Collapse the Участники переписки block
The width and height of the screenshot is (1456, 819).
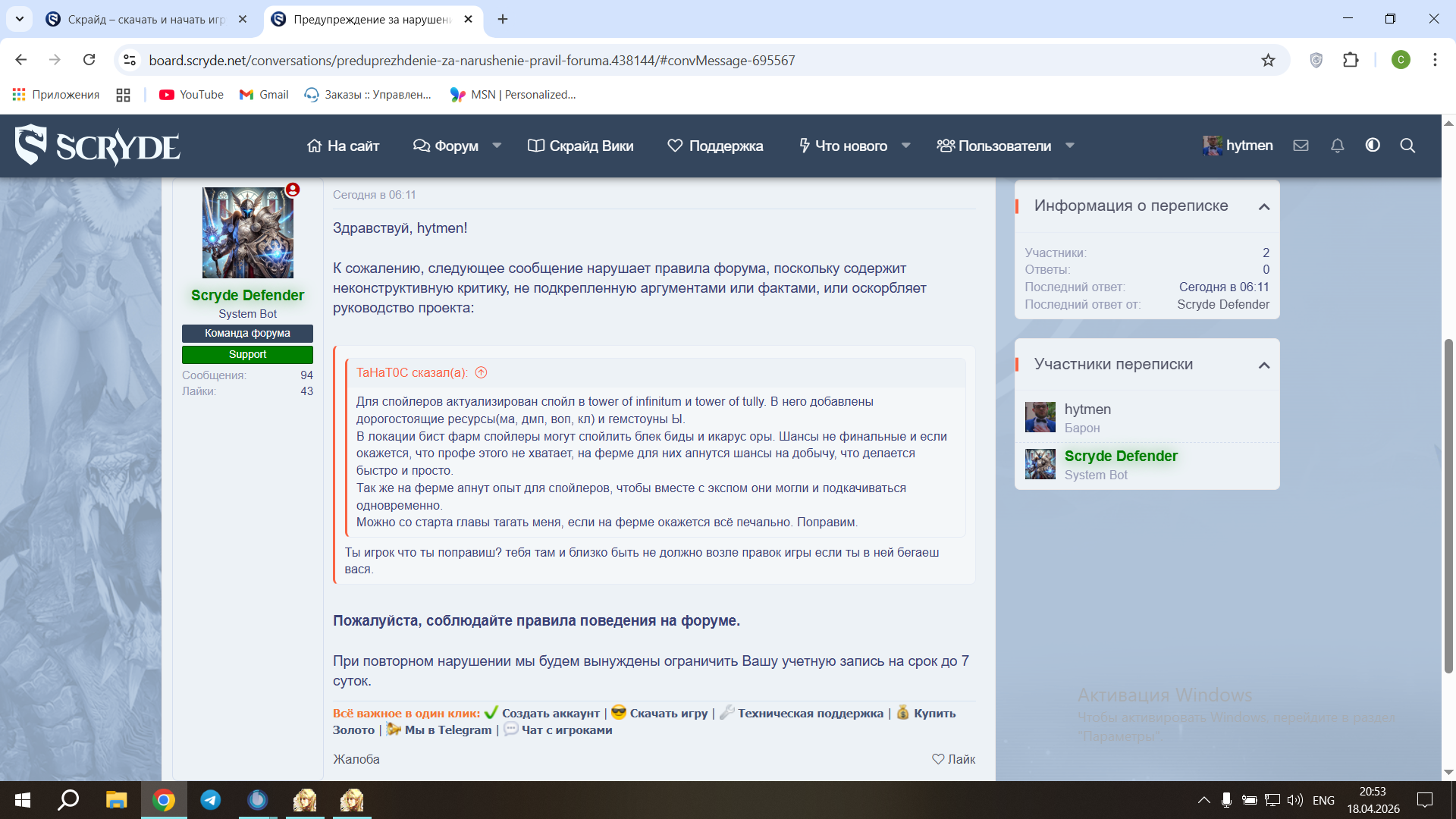pos(1263,365)
